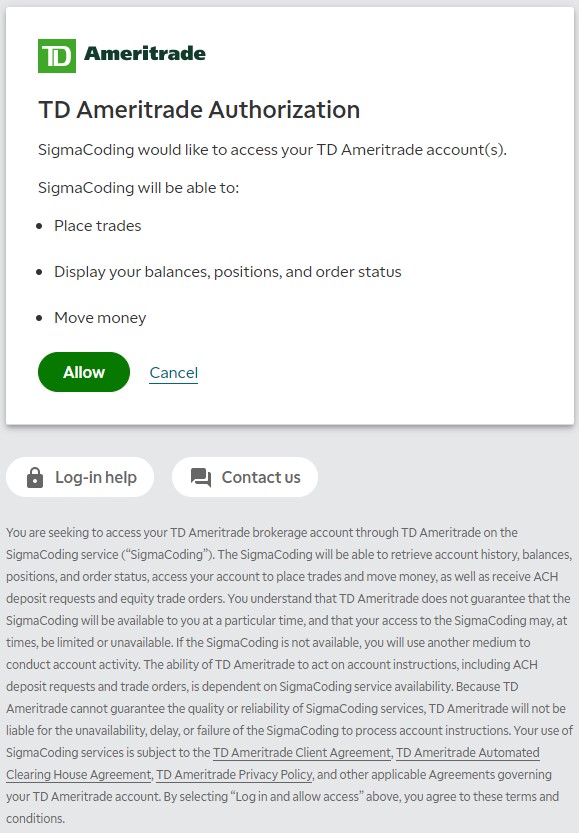The image size is (579, 833).
Task: Open the TD Ameritrade Client Agreement link
Action: click(302, 753)
